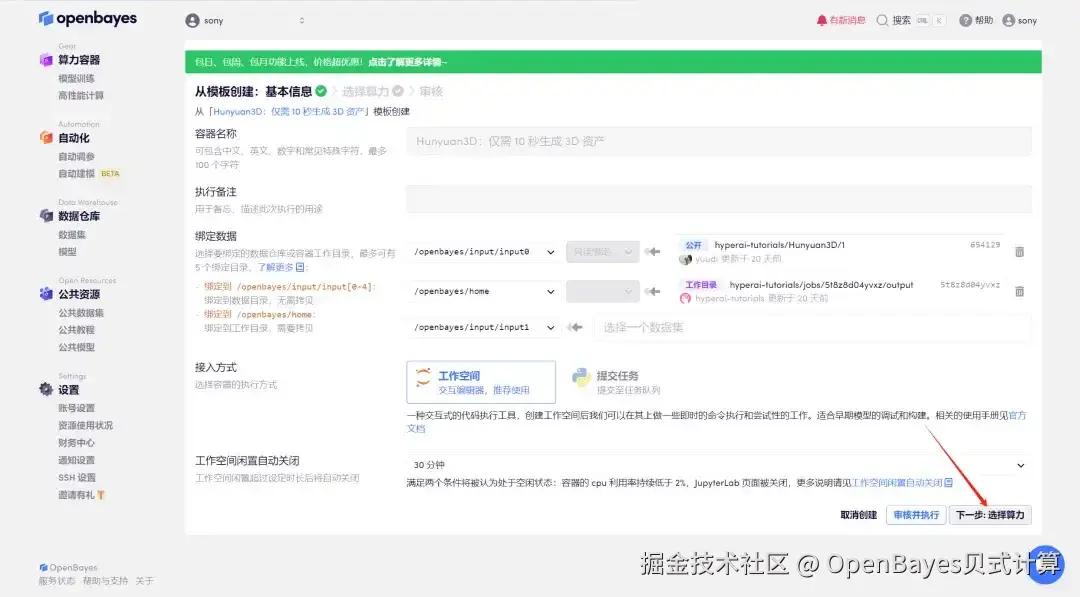Click the yuudi author avatar
Screen dimensions: 1080x597
point(685,259)
